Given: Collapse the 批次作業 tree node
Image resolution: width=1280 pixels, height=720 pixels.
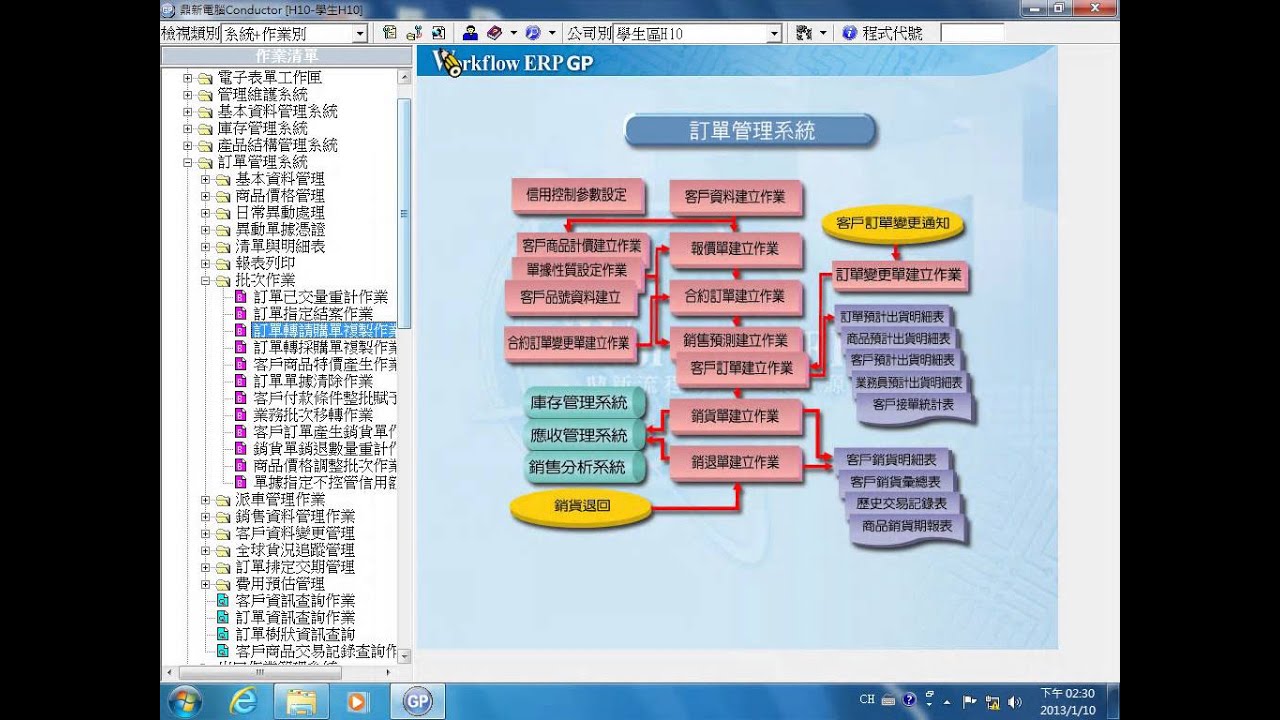Looking at the screenshot, I should 205,281.
